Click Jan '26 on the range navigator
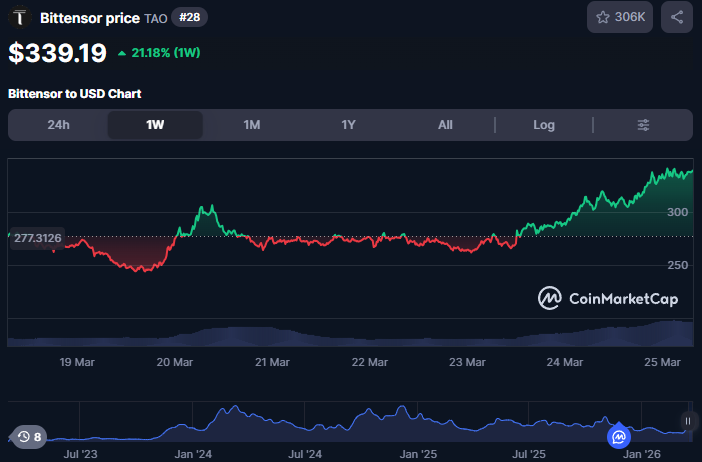This screenshot has height=462, width=702. click(642, 454)
